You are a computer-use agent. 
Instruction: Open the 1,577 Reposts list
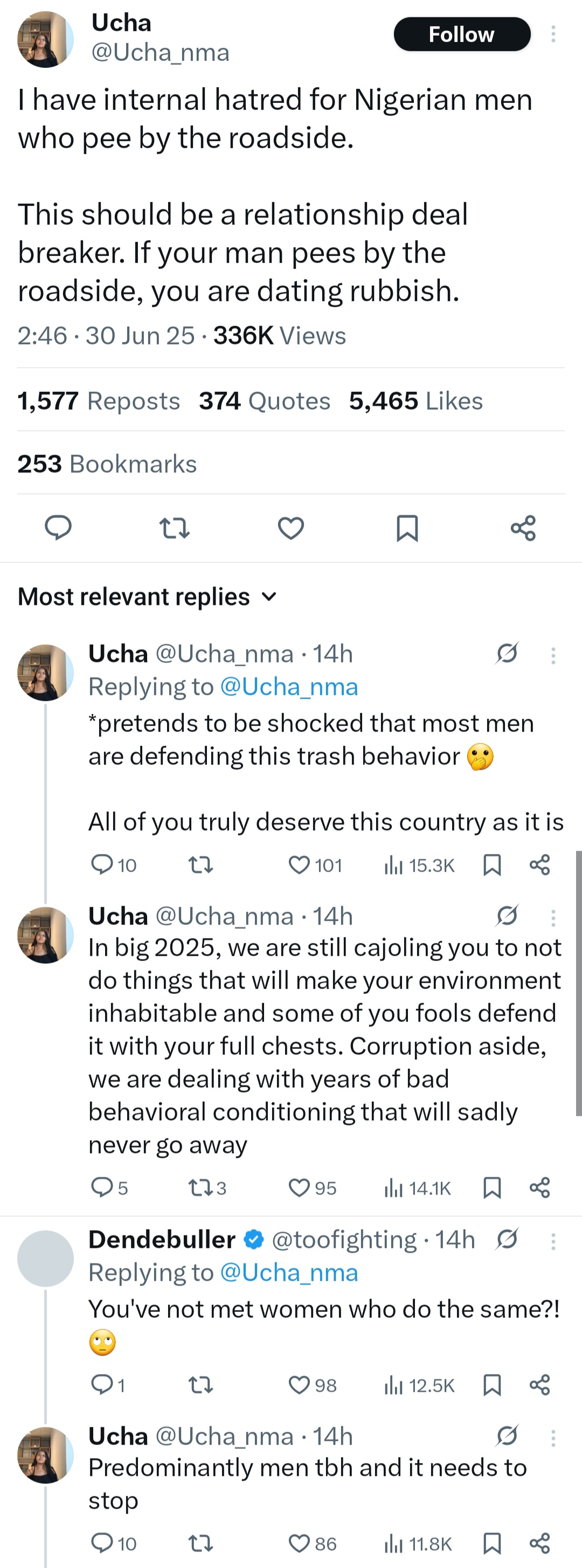pyautogui.click(x=99, y=401)
